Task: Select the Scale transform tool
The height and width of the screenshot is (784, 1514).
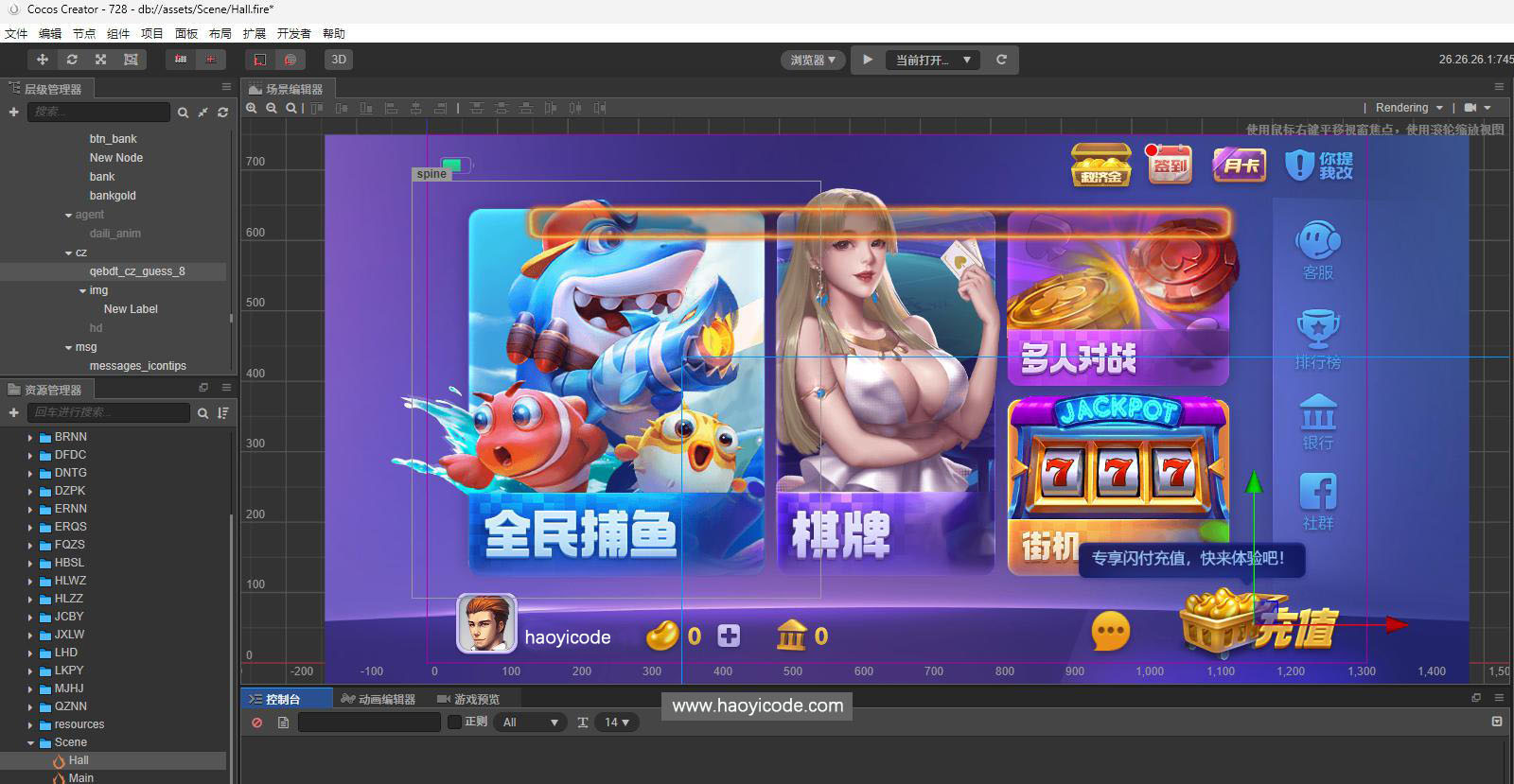Action: pyautogui.click(x=100, y=59)
